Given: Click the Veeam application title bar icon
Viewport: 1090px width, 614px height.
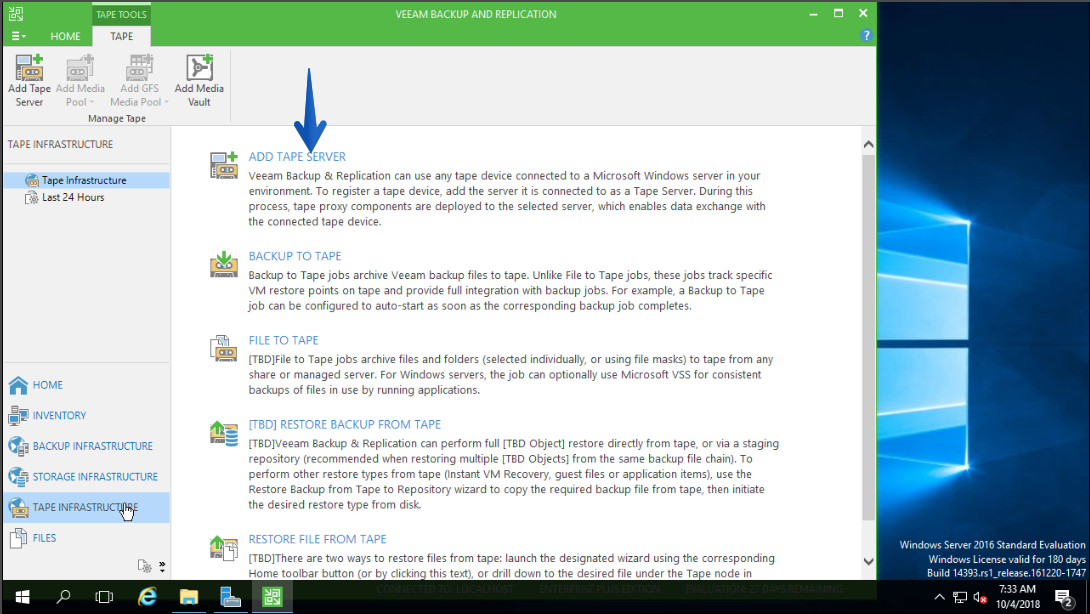Looking at the screenshot, I should (16, 13).
